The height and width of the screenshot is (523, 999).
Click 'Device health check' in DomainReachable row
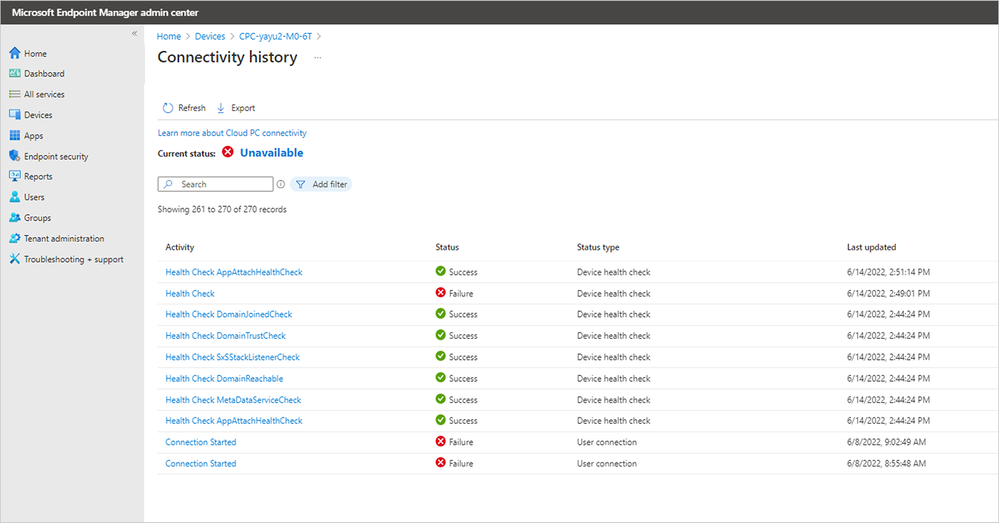614,378
